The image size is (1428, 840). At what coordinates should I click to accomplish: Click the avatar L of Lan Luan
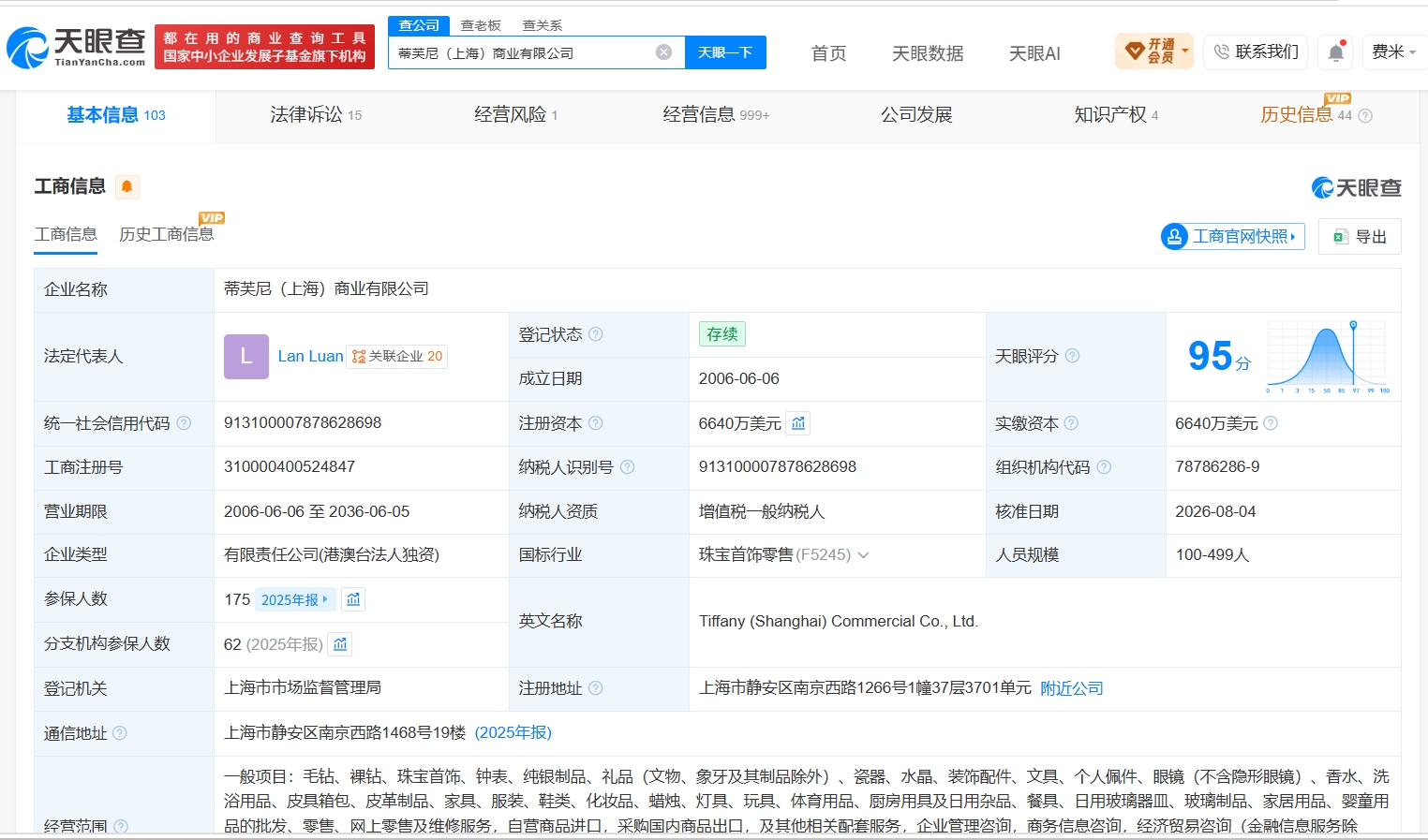point(246,357)
